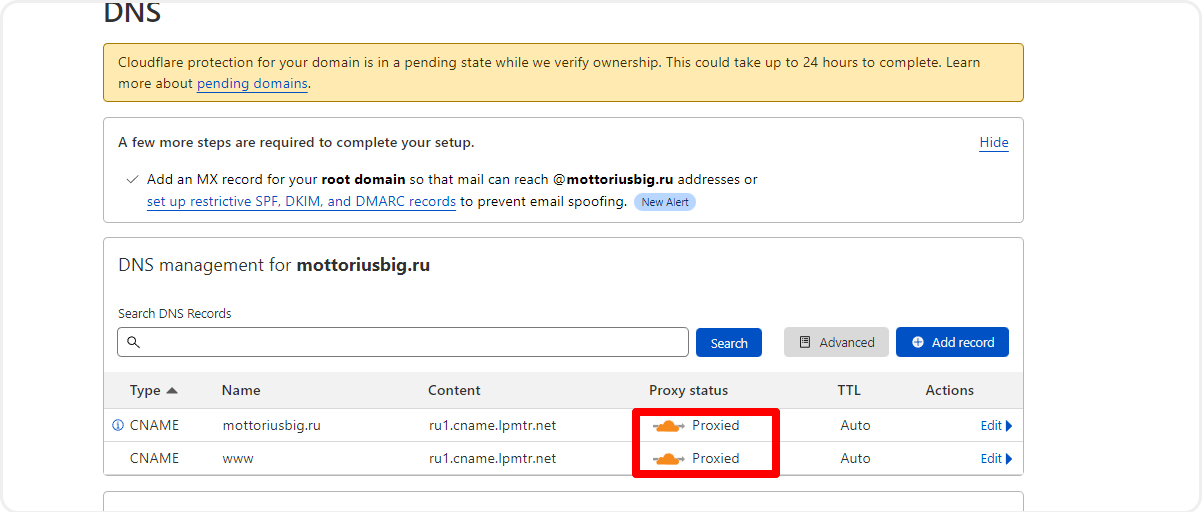Click Proxied label in mottoriusbig.ru row
1202x512 pixels.
[715, 425]
